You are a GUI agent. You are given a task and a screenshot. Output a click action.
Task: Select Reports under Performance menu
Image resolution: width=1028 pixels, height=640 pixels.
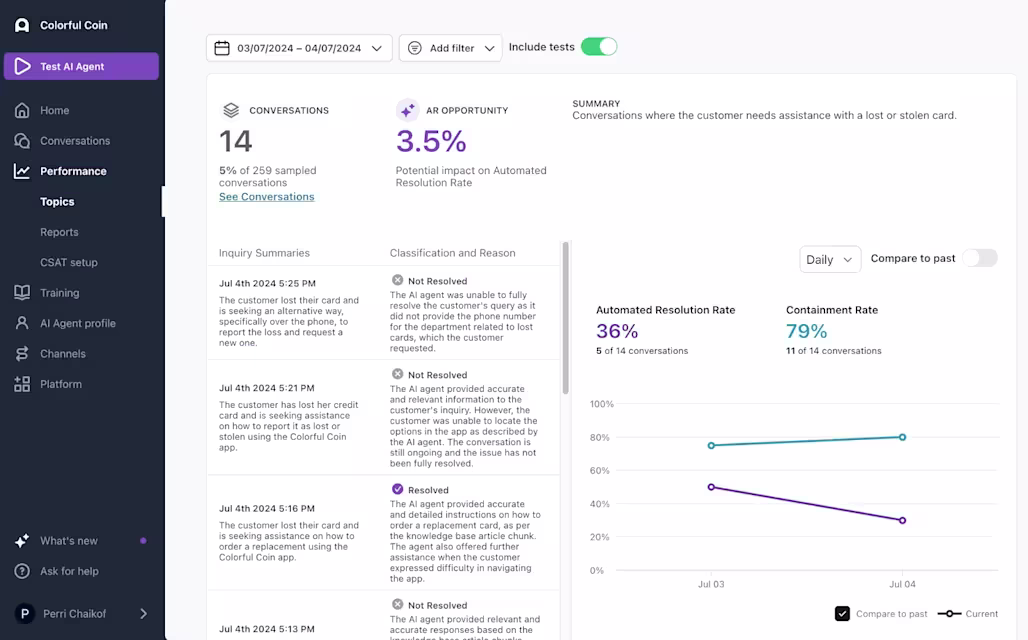click(x=59, y=232)
